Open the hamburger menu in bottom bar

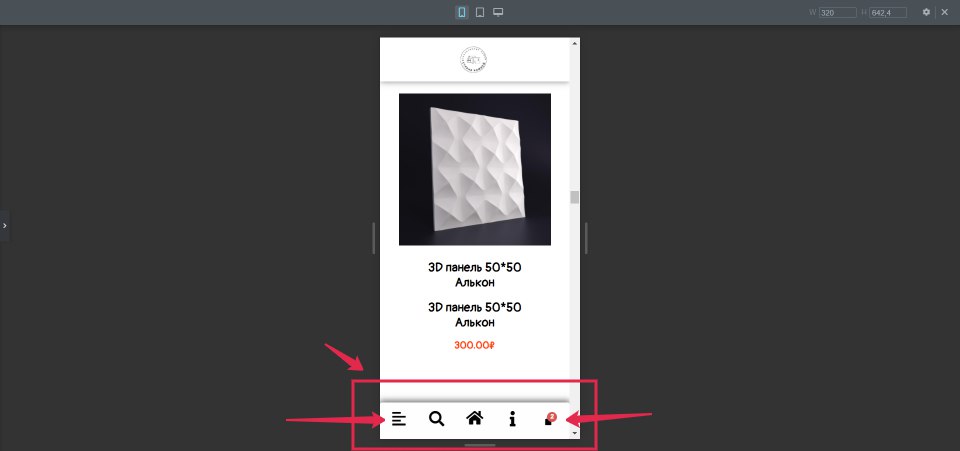pos(399,419)
